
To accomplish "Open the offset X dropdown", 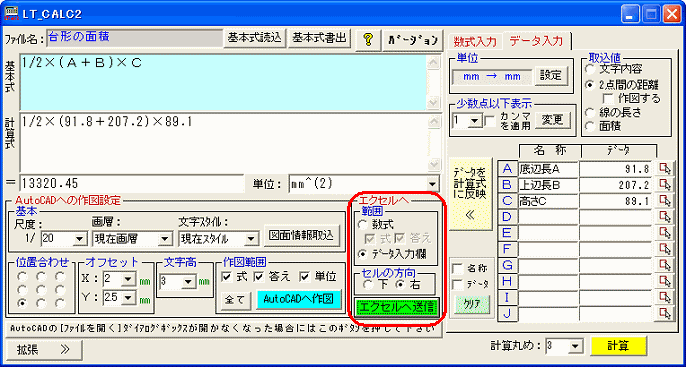I will click(127, 278).
